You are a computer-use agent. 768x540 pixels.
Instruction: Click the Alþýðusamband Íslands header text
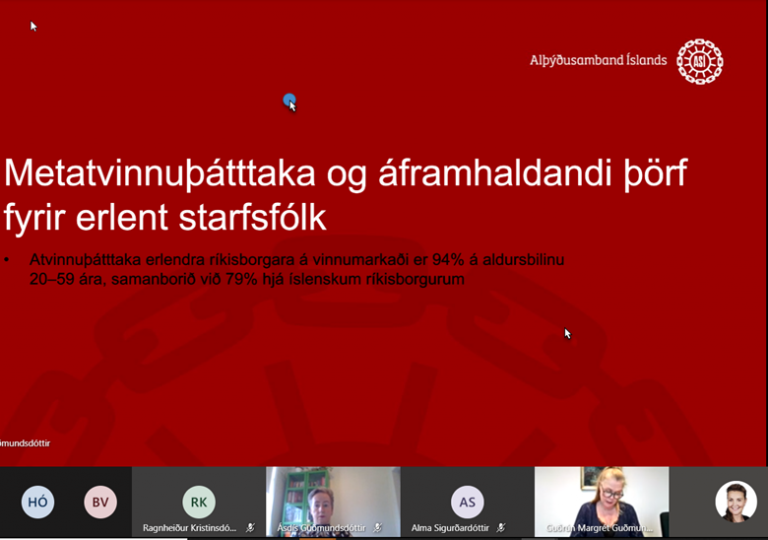pyautogui.click(x=598, y=61)
